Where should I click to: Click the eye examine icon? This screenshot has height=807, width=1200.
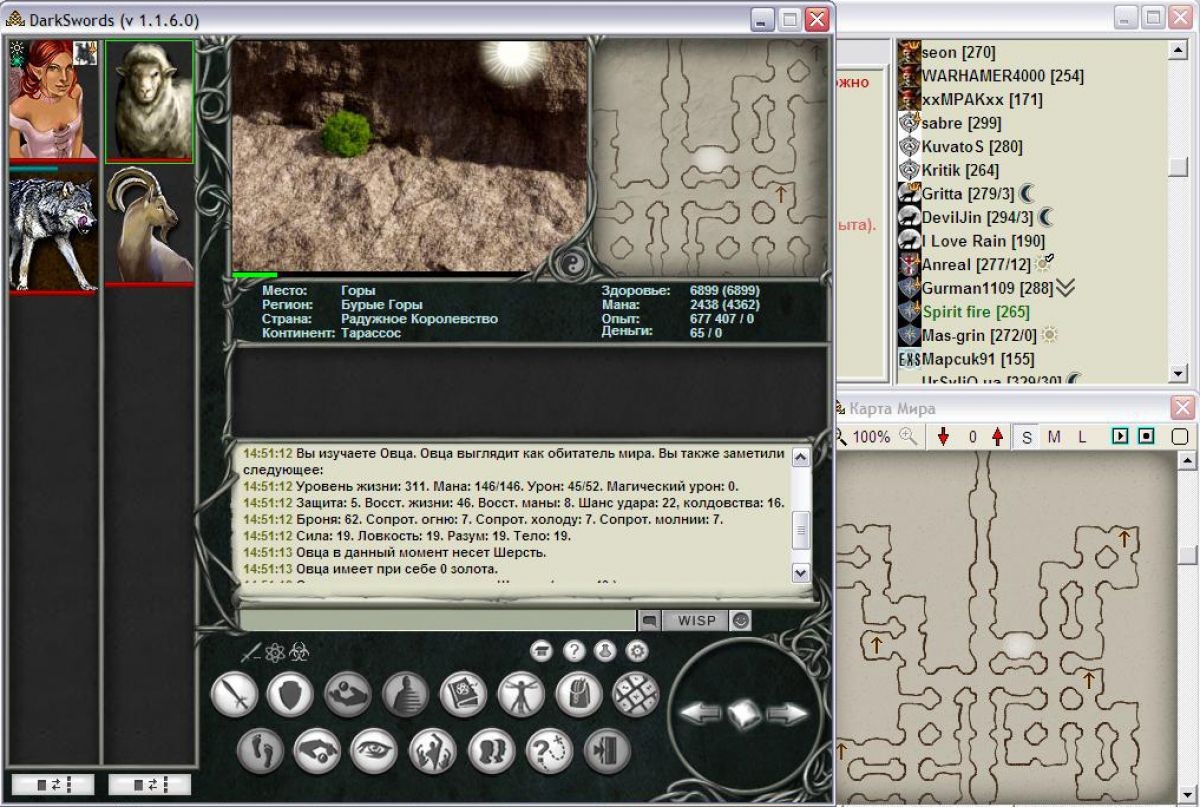(374, 750)
